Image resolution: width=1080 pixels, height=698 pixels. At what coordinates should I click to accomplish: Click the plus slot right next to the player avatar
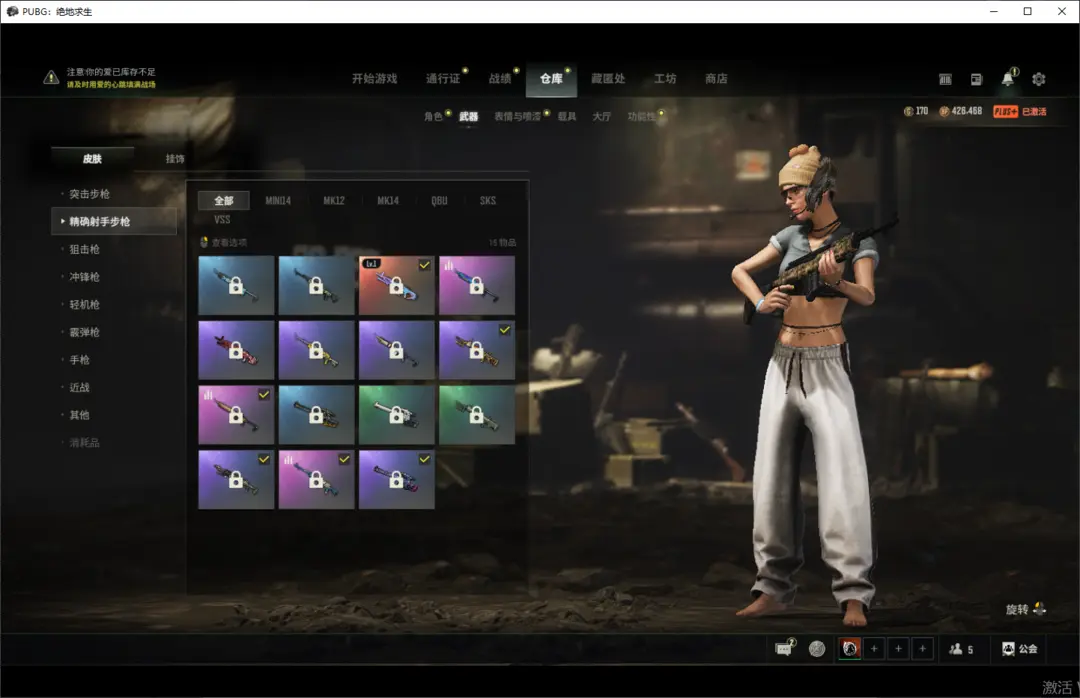(x=874, y=648)
